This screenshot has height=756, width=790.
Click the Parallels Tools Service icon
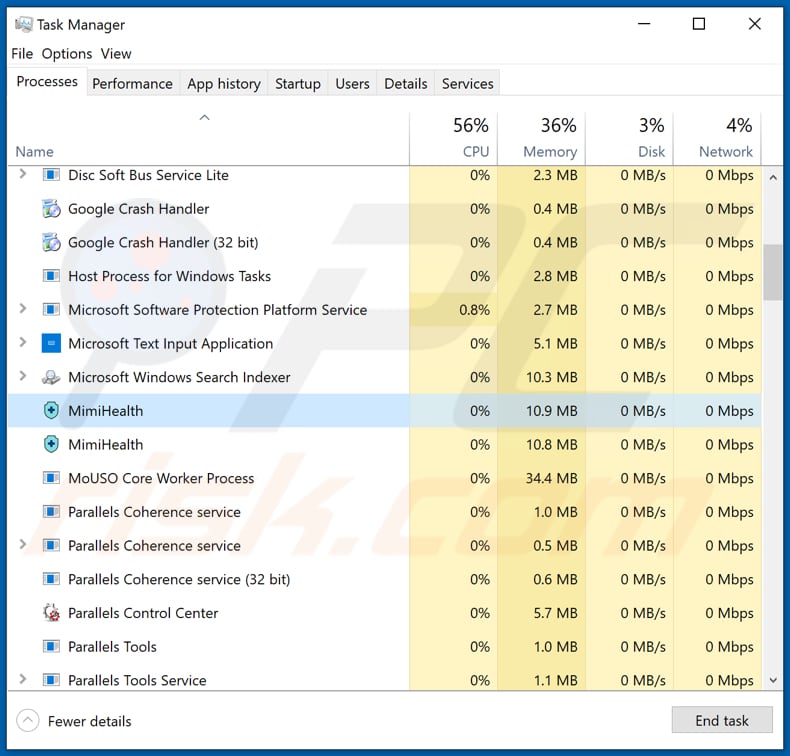tap(51, 680)
